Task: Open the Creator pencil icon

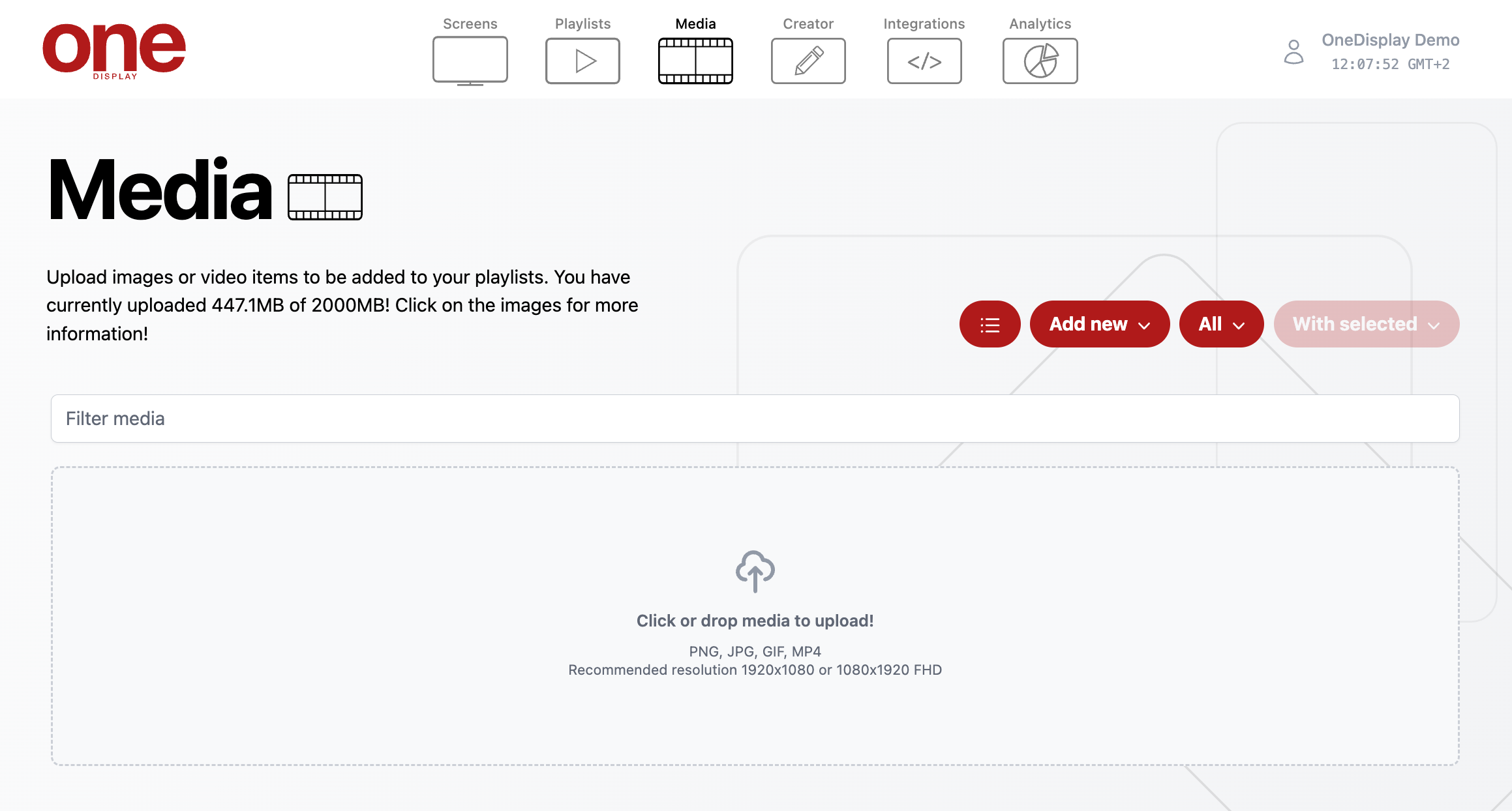Action: coord(808,61)
